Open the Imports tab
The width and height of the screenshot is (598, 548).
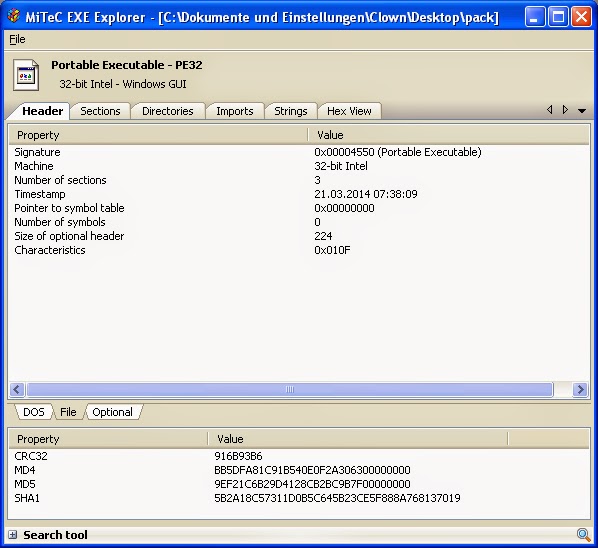pyautogui.click(x=235, y=111)
